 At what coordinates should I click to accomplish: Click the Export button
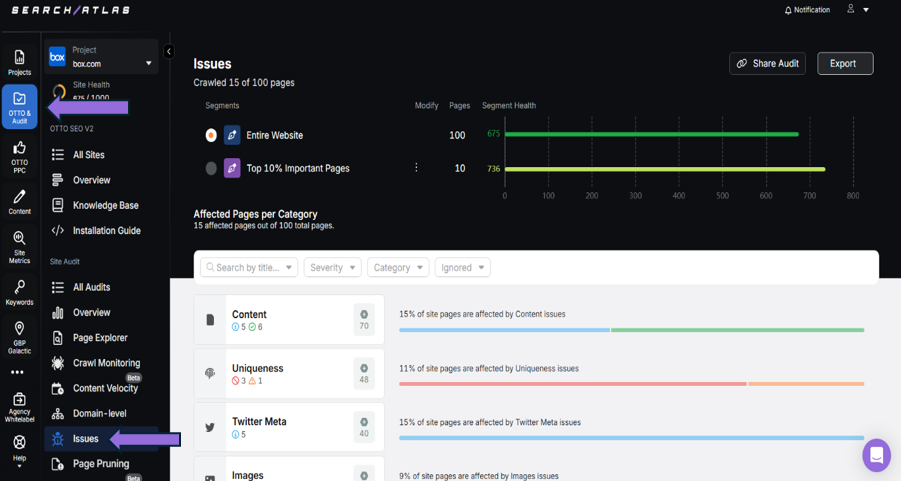845,63
